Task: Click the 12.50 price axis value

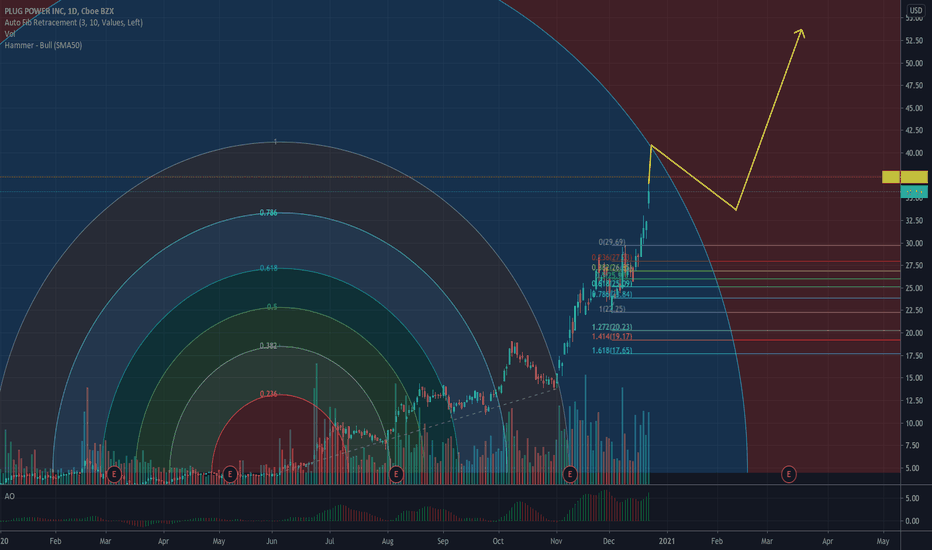Action: click(x=914, y=400)
